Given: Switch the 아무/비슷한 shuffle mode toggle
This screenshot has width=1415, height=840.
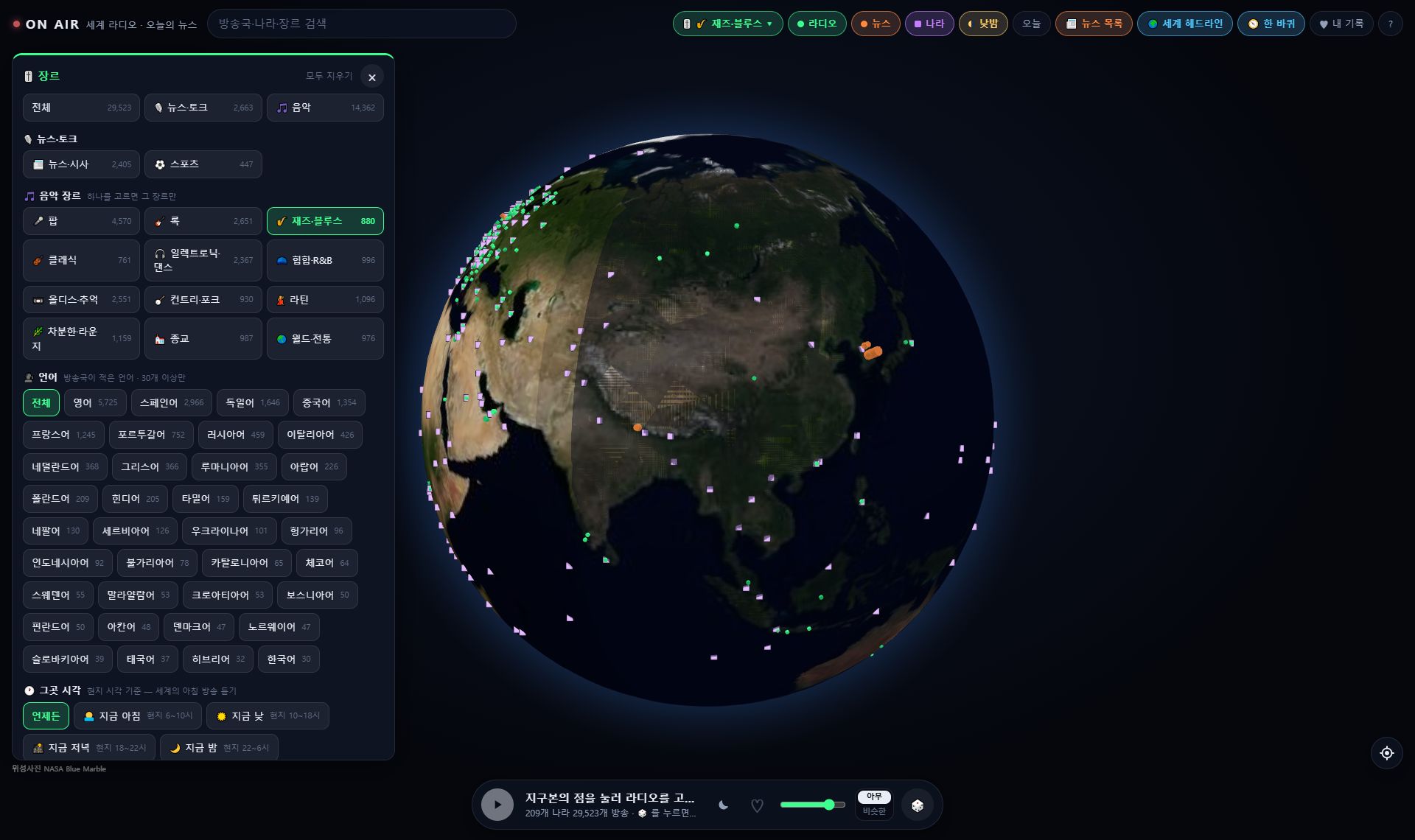Looking at the screenshot, I should click(x=874, y=805).
